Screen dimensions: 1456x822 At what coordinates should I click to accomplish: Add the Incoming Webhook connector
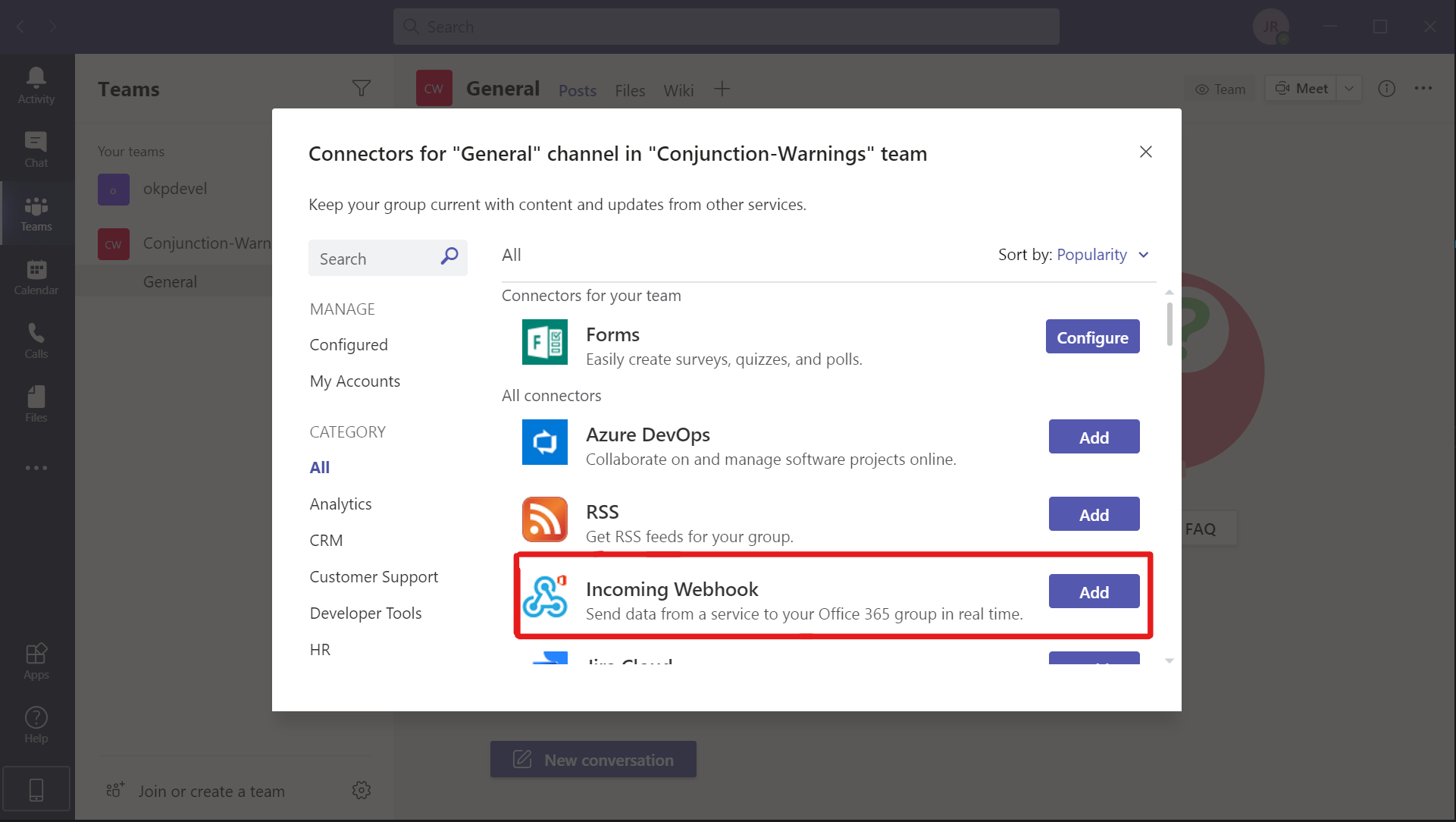point(1094,591)
